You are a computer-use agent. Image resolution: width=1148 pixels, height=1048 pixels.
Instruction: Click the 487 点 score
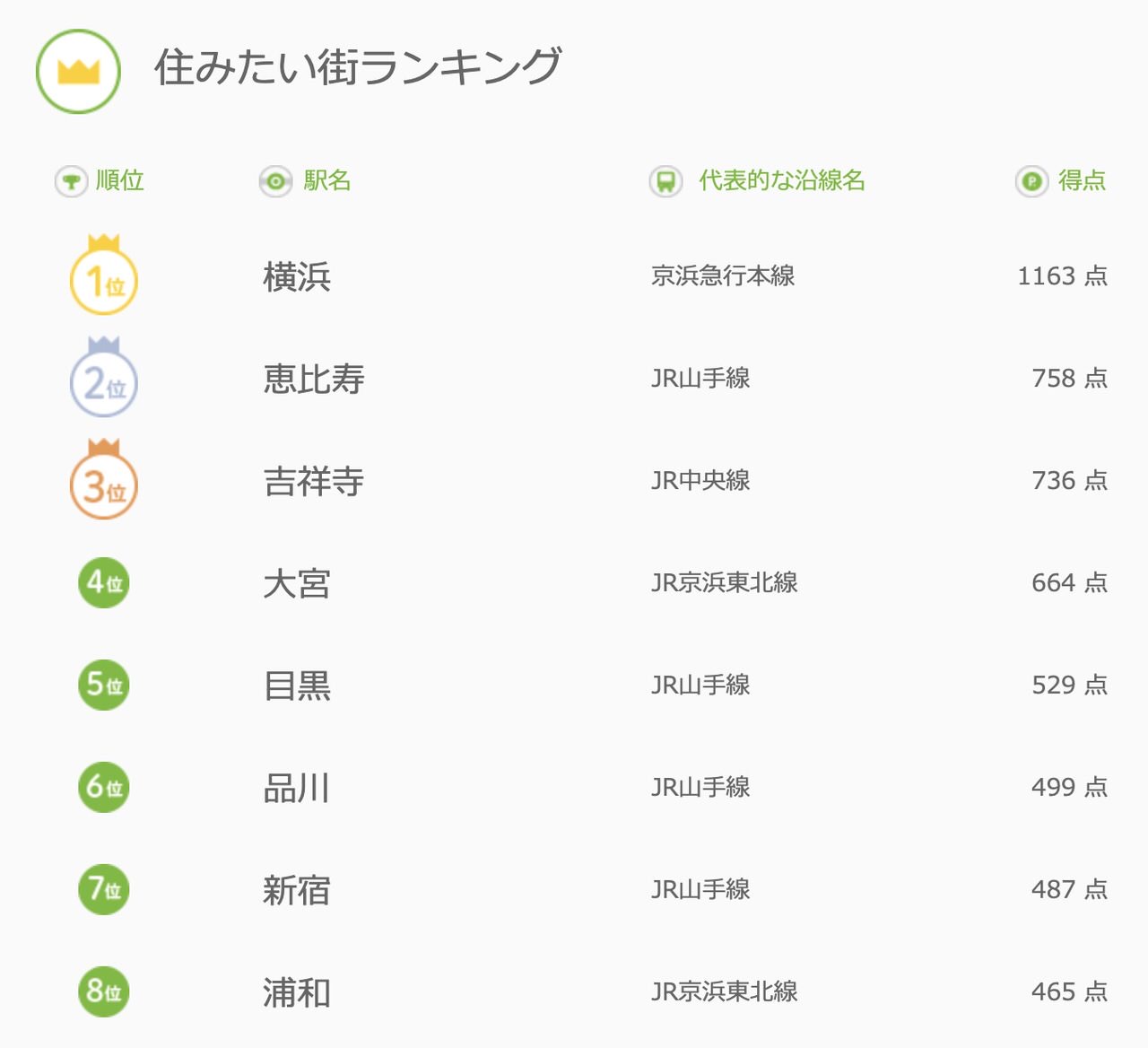tap(1070, 889)
